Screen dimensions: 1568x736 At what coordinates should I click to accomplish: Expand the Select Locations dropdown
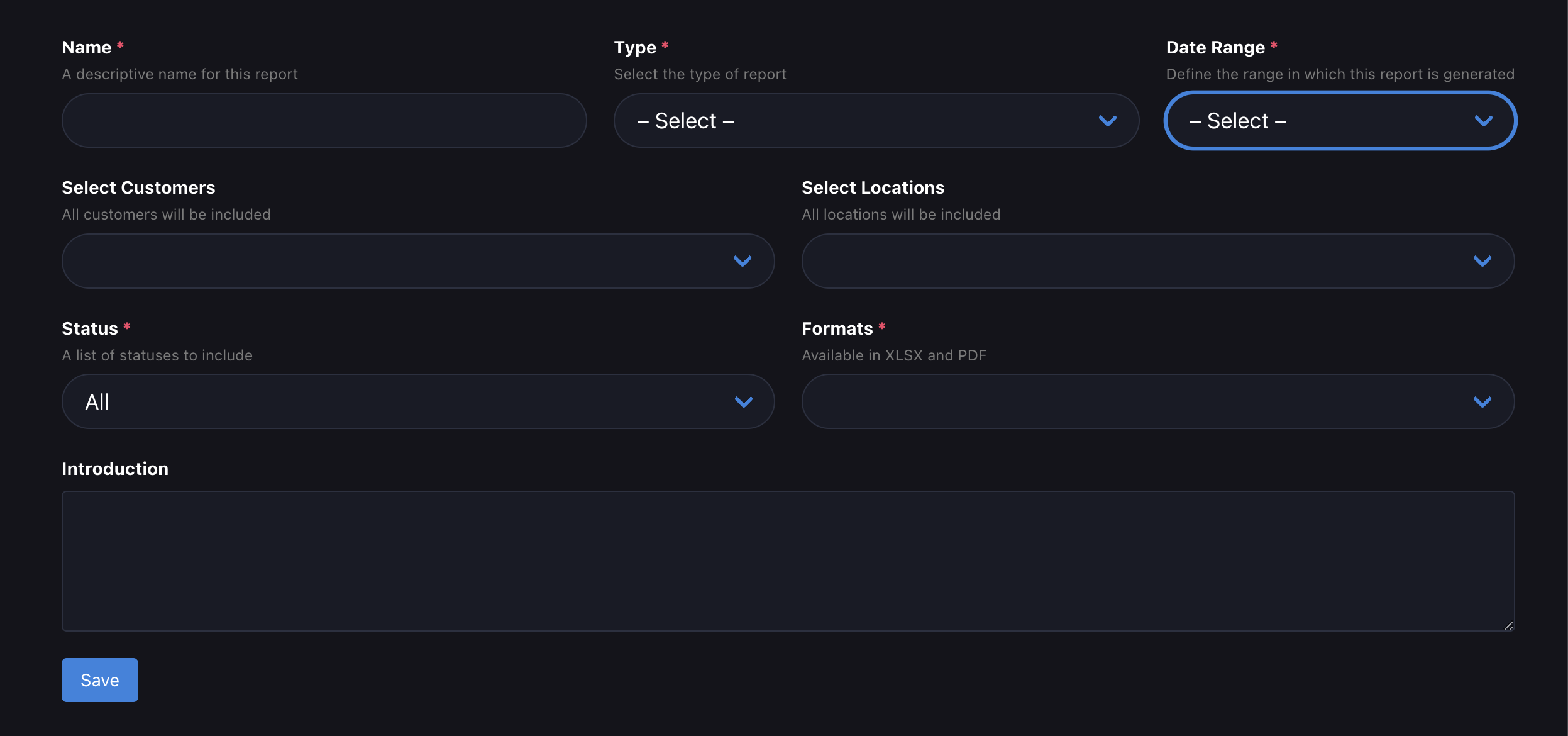click(x=1158, y=261)
